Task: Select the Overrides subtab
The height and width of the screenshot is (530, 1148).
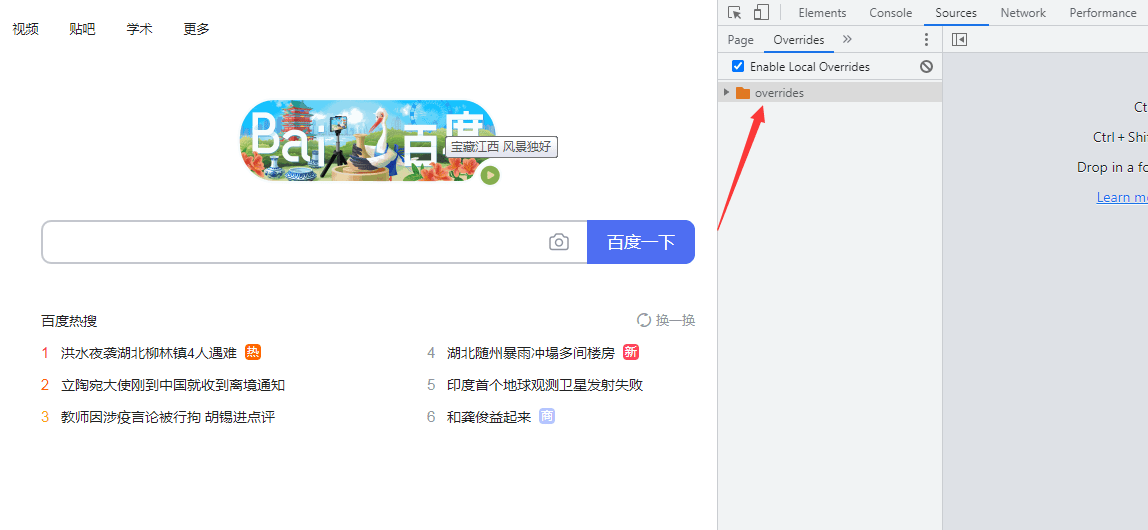Action: pos(799,40)
